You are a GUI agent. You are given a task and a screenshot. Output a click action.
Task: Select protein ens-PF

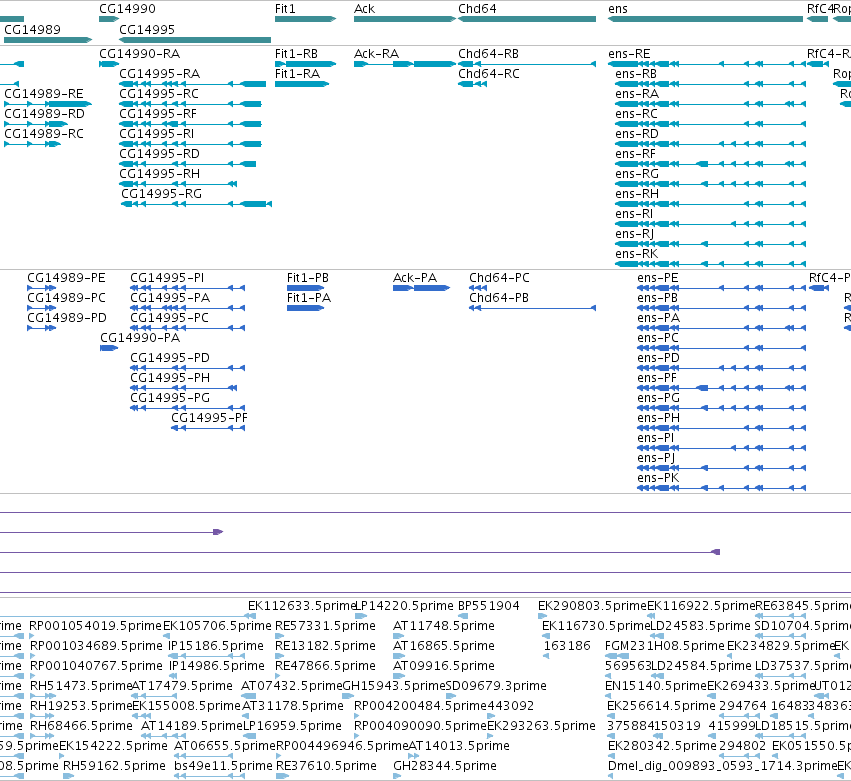657,378
